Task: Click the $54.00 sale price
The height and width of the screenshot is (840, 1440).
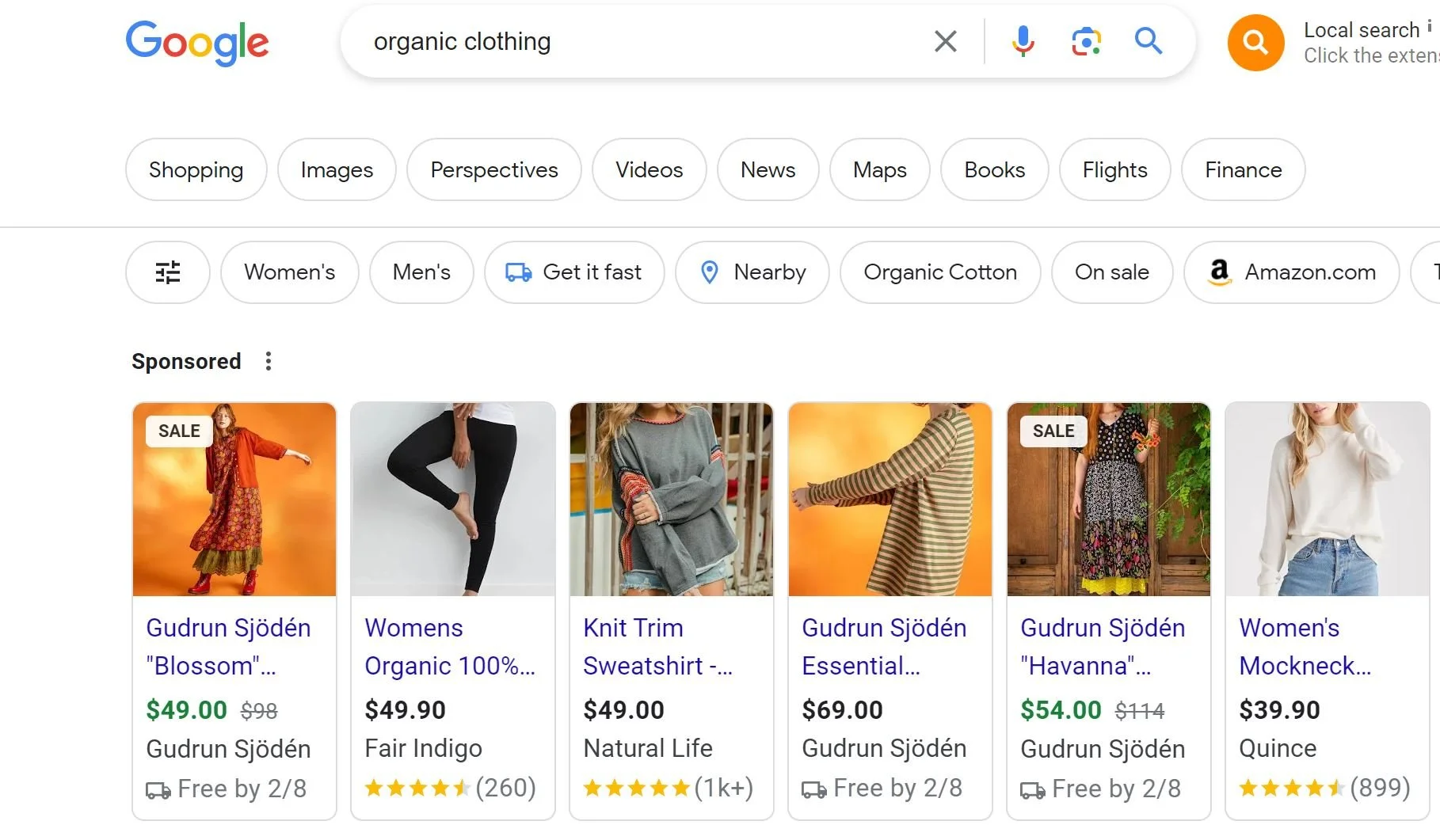Action: click(x=1061, y=710)
